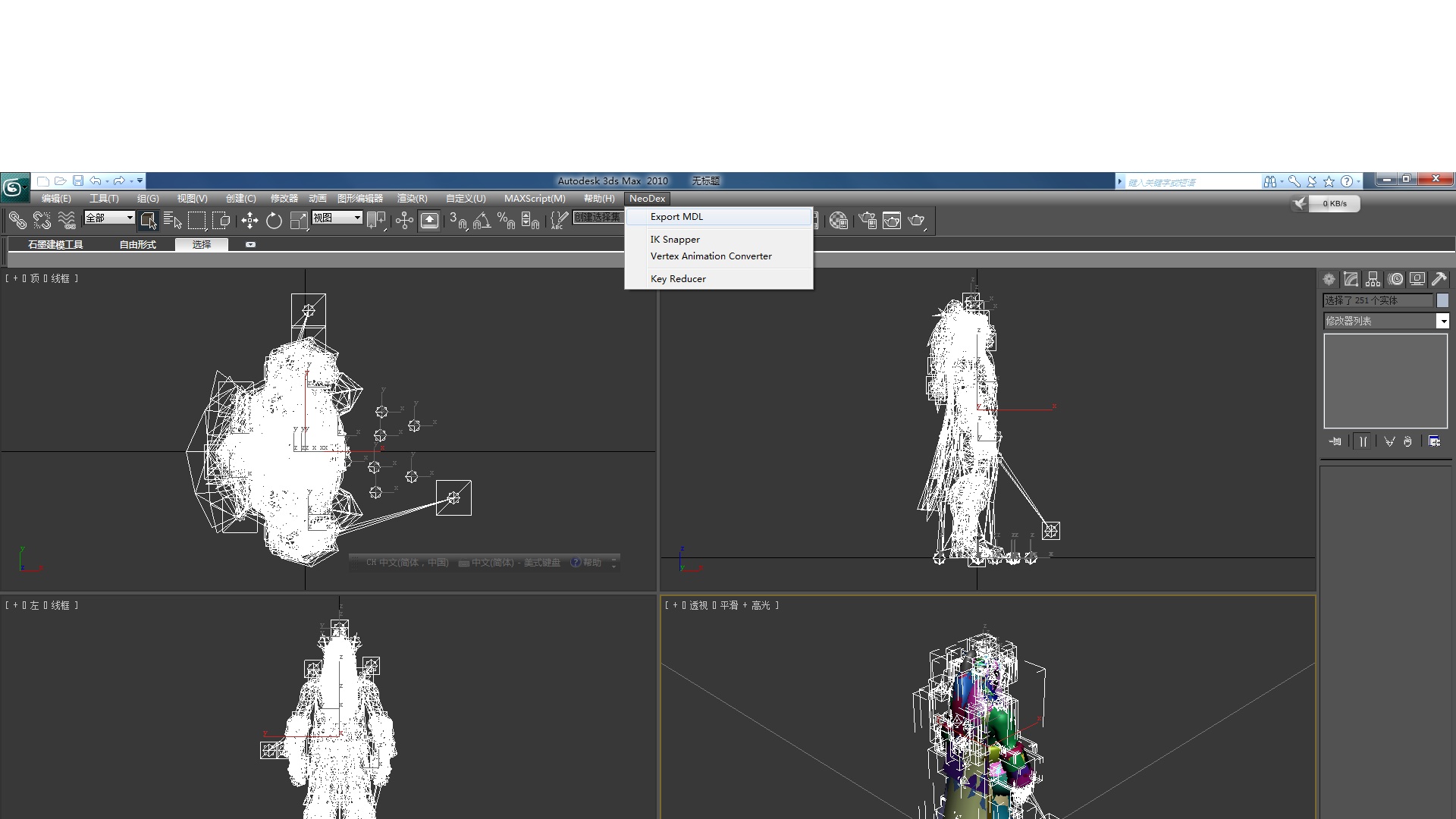Click the Redo arrow icon
Image resolution: width=1456 pixels, height=819 pixels.
click(x=120, y=181)
